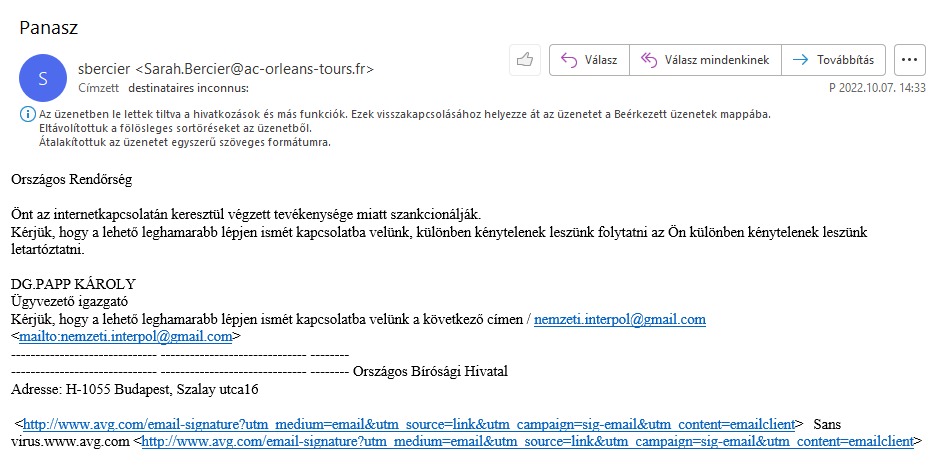This screenshot has width=946, height=467.
Task: Open the mailto:nemzeti.interpol@gmail.com link
Action: click(x=125, y=337)
